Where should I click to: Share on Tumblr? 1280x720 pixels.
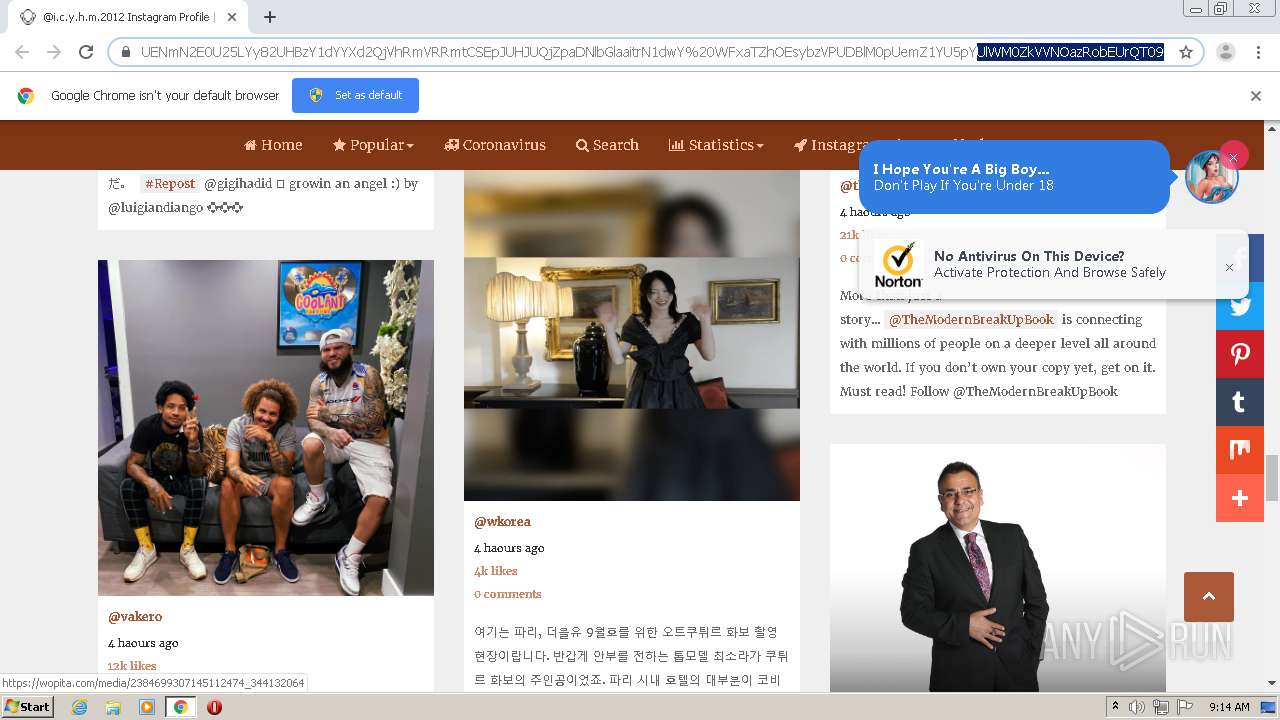[x=1240, y=402]
